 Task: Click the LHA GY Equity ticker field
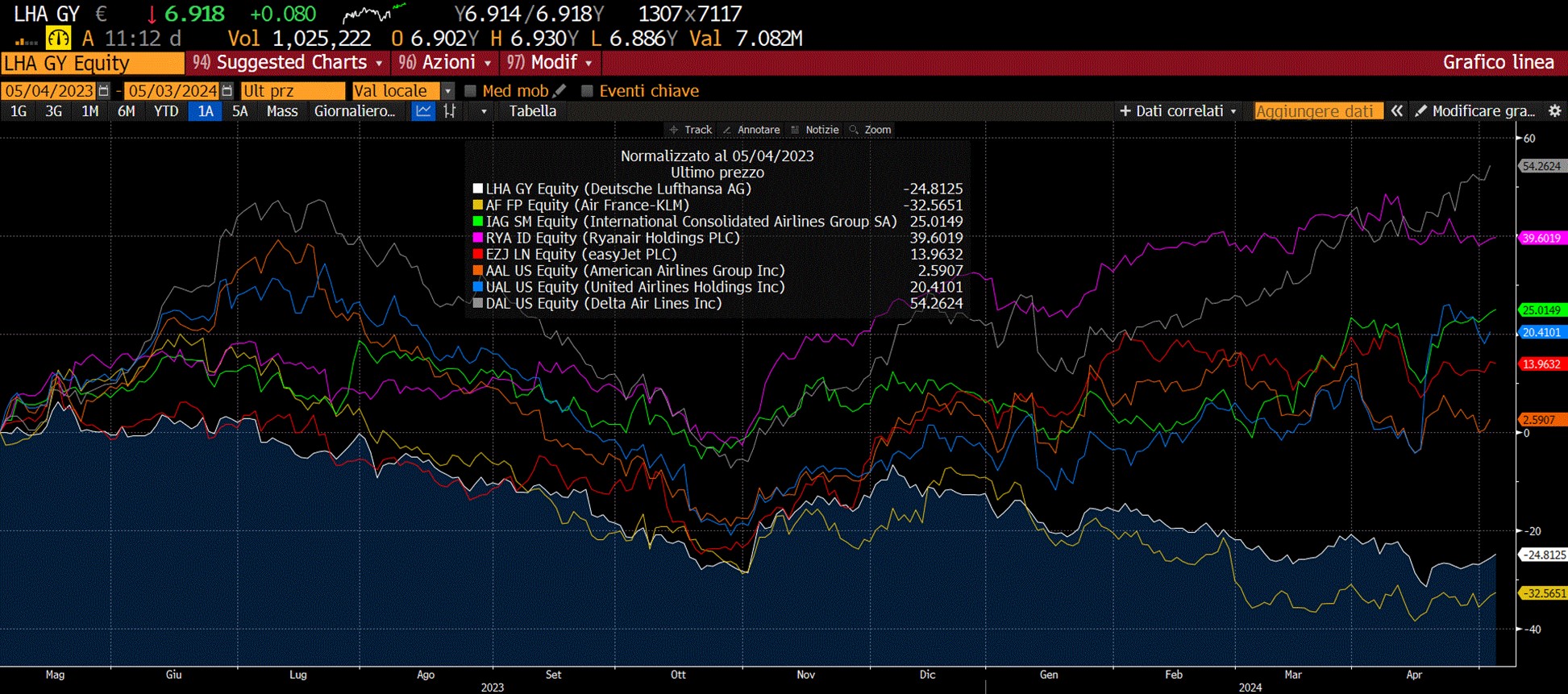pyautogui.click(x=93, y=63)
